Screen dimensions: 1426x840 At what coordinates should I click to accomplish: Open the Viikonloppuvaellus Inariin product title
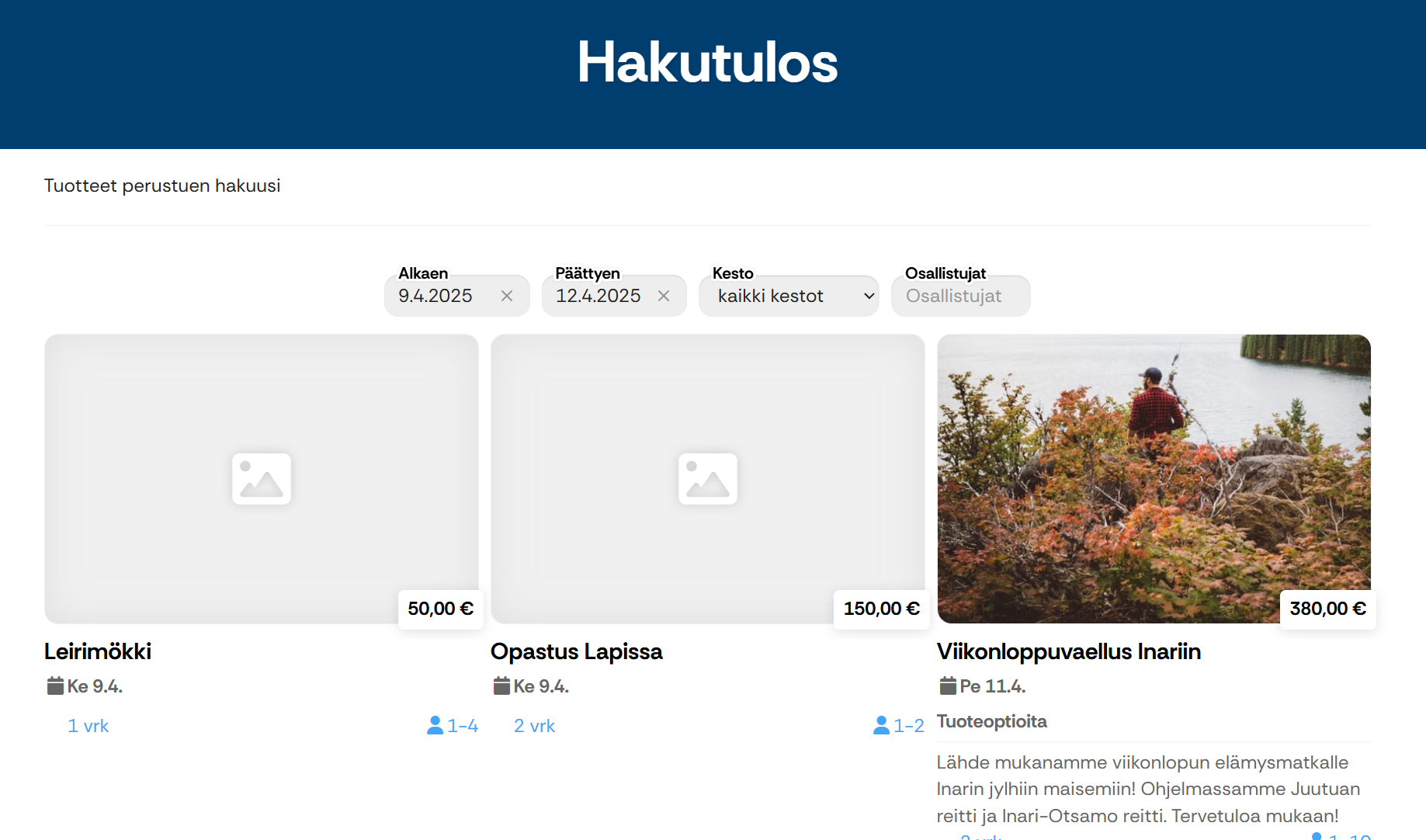(1069, 651)
